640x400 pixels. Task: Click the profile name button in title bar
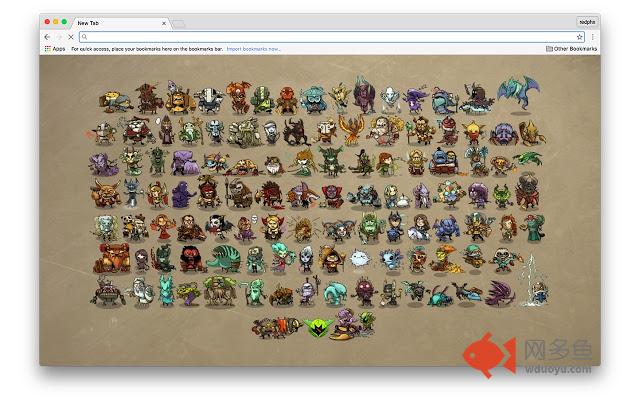pyautogui.click(x=587, y=22)
